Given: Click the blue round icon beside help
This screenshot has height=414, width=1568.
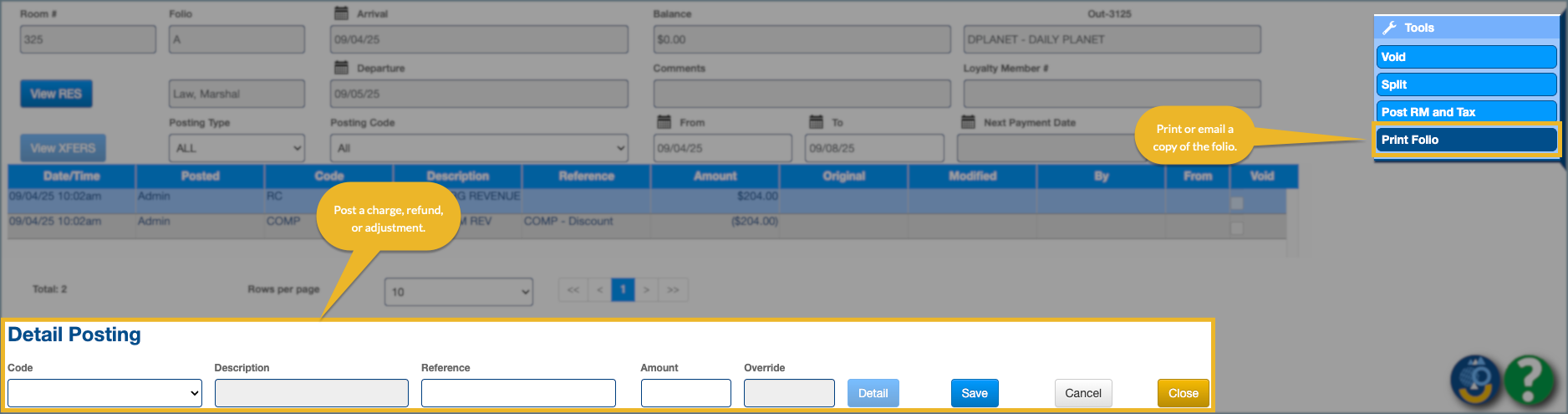Looking at the screenshot, I should (1476, 381).
